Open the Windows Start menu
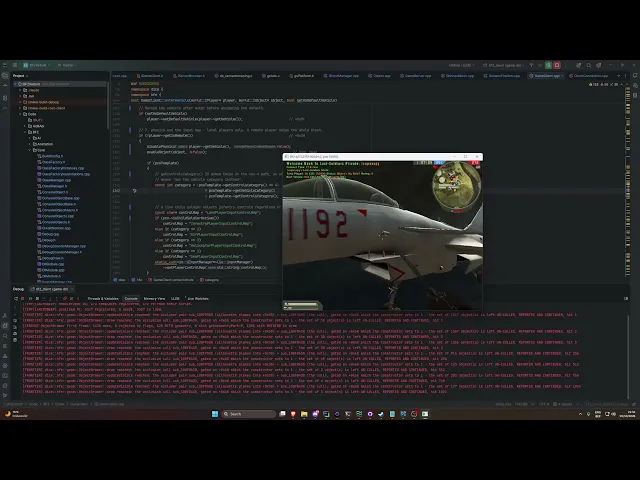 pyautogui.click(x=215, y=414)
